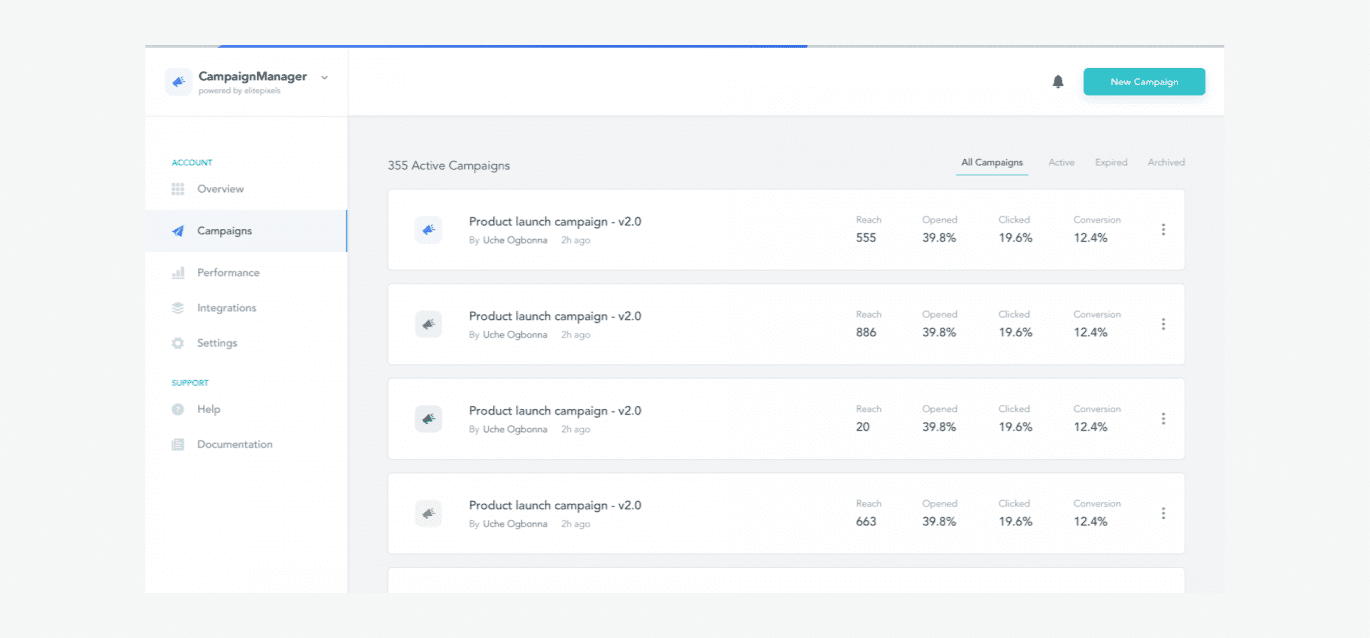This screenshot has width=1370, height=638.
Task: Switch to the Active campaigns tab
Action: (1061, 162)
